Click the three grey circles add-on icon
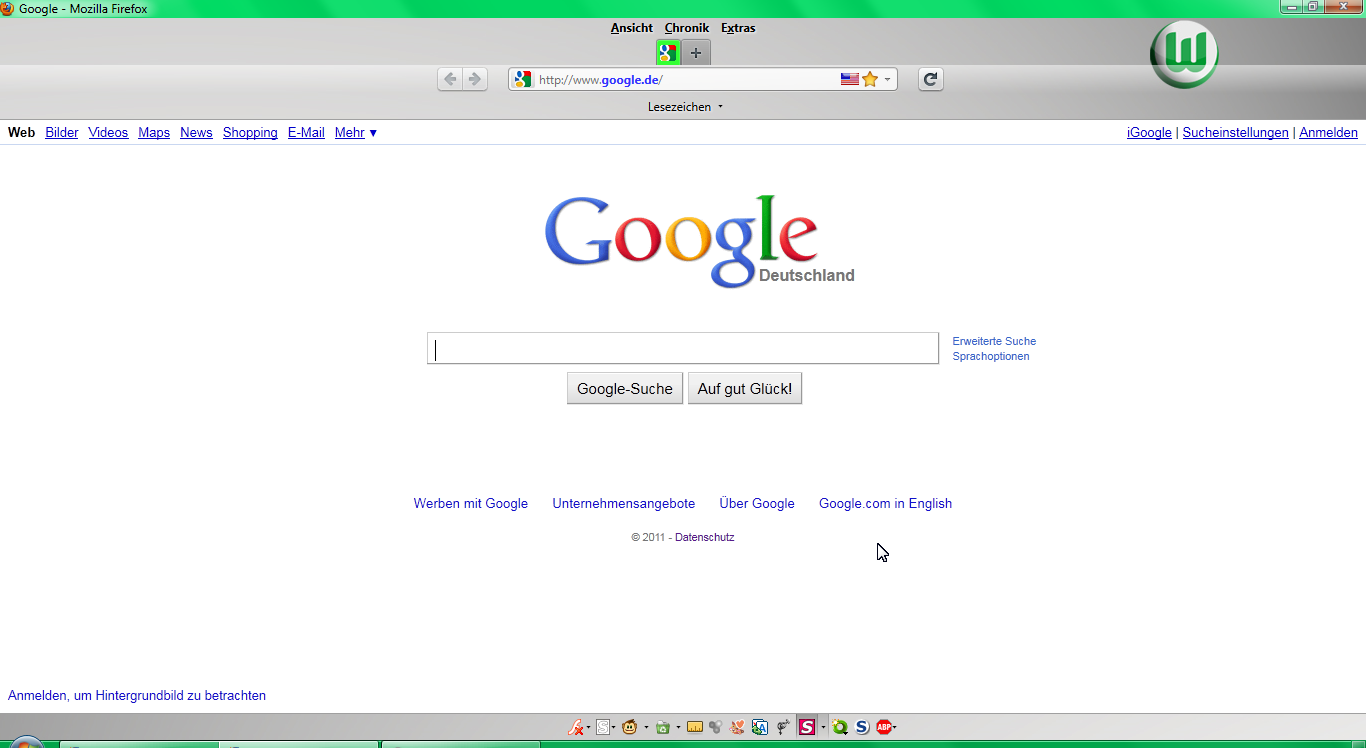 click(x=715, y=727)
